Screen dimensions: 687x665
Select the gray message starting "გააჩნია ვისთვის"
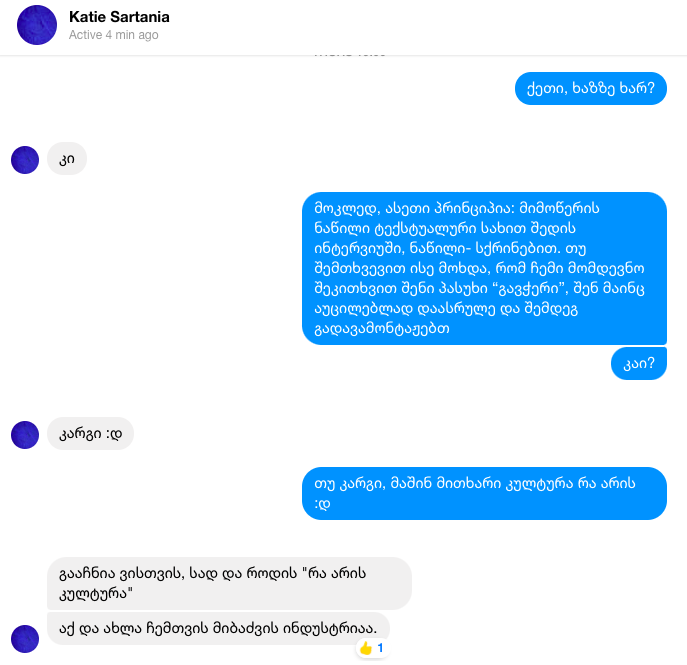229,583
